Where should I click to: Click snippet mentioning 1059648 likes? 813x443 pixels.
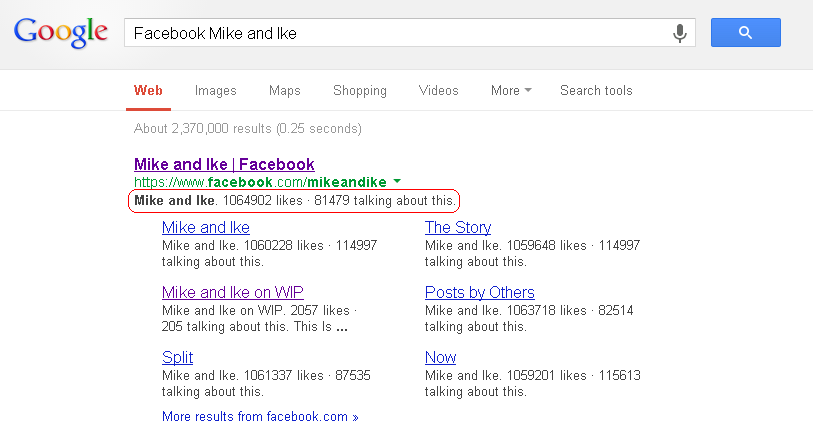[x=532, y=253]
